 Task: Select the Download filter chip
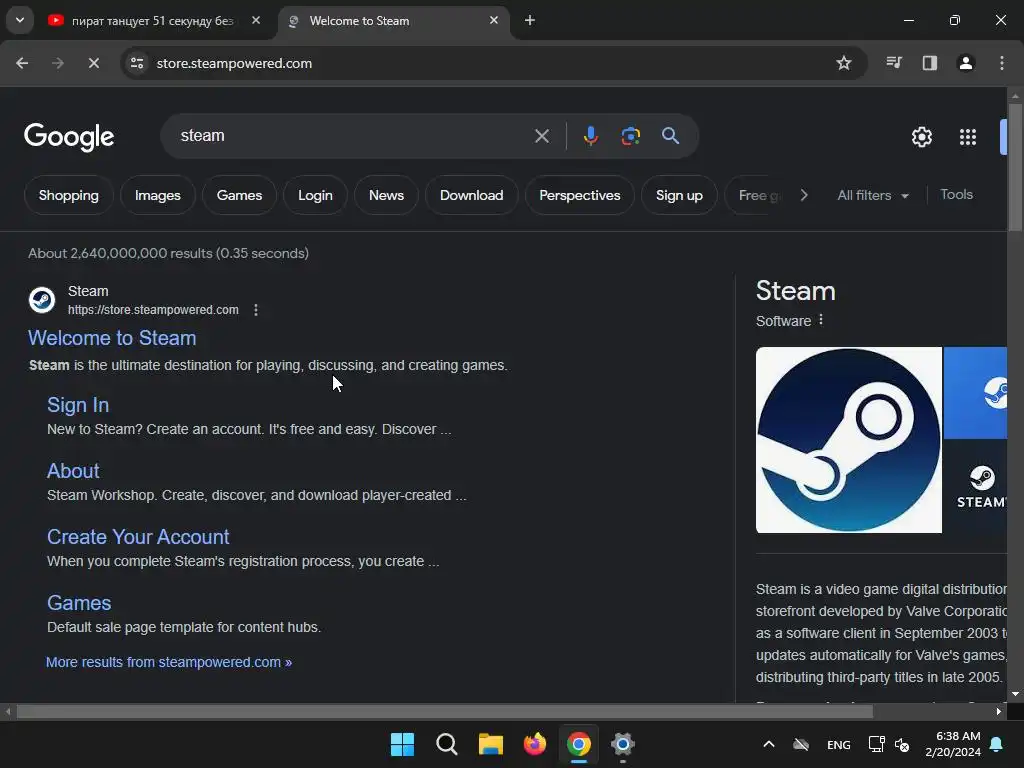point(472,195)
